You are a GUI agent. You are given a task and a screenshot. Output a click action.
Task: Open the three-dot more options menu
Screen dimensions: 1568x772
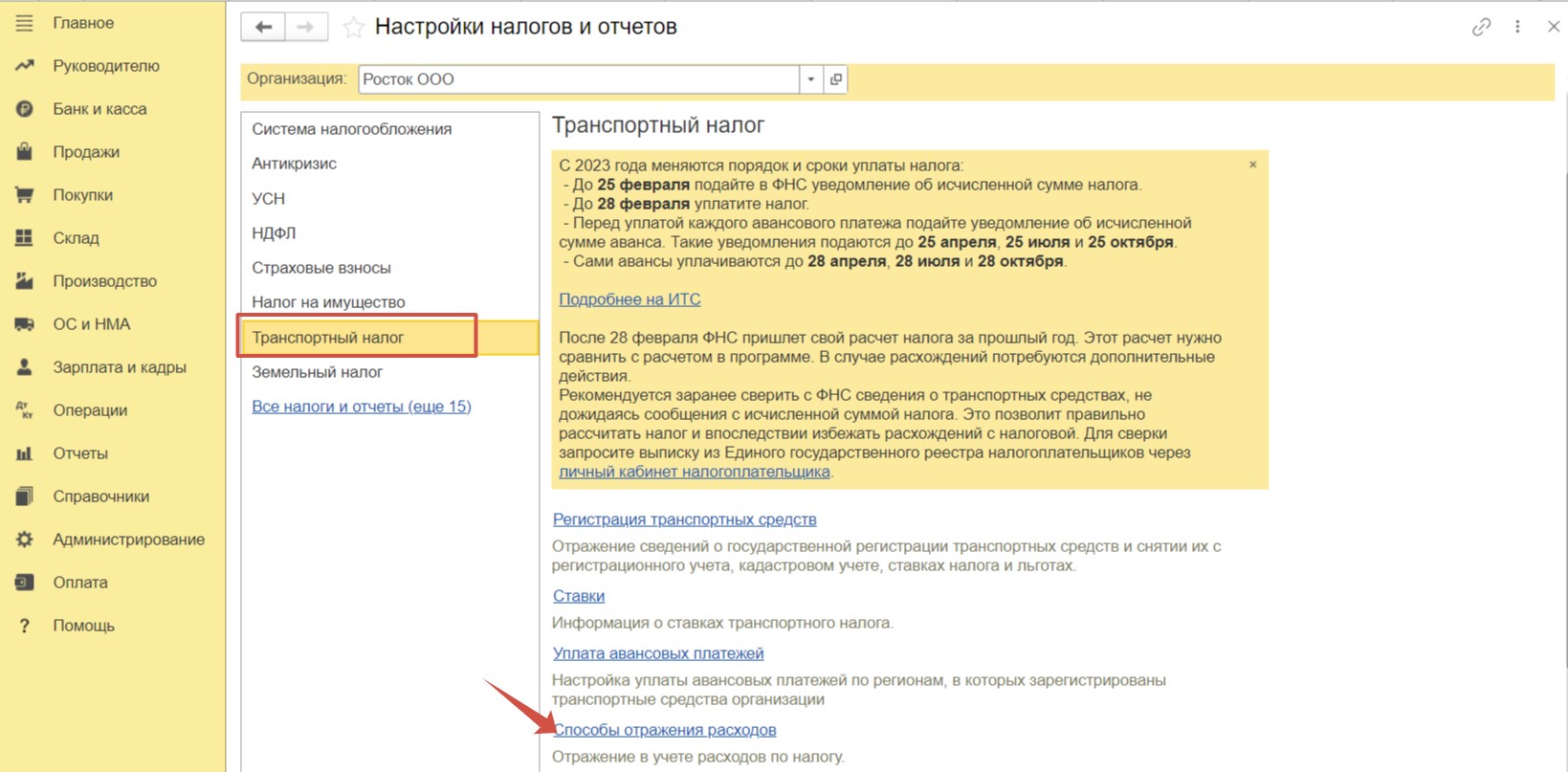1517,27
